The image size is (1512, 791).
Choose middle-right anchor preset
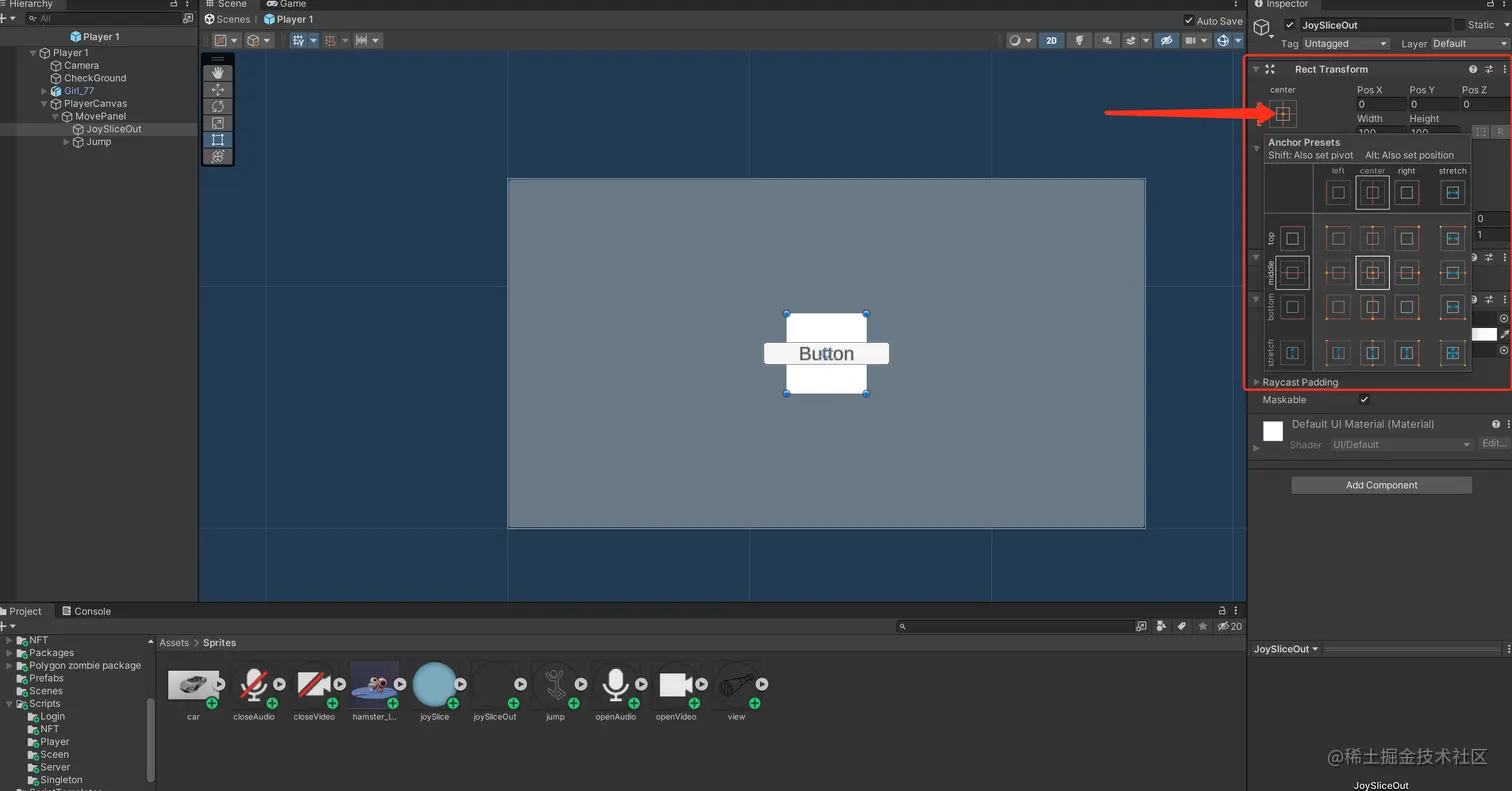point(1407,272)
